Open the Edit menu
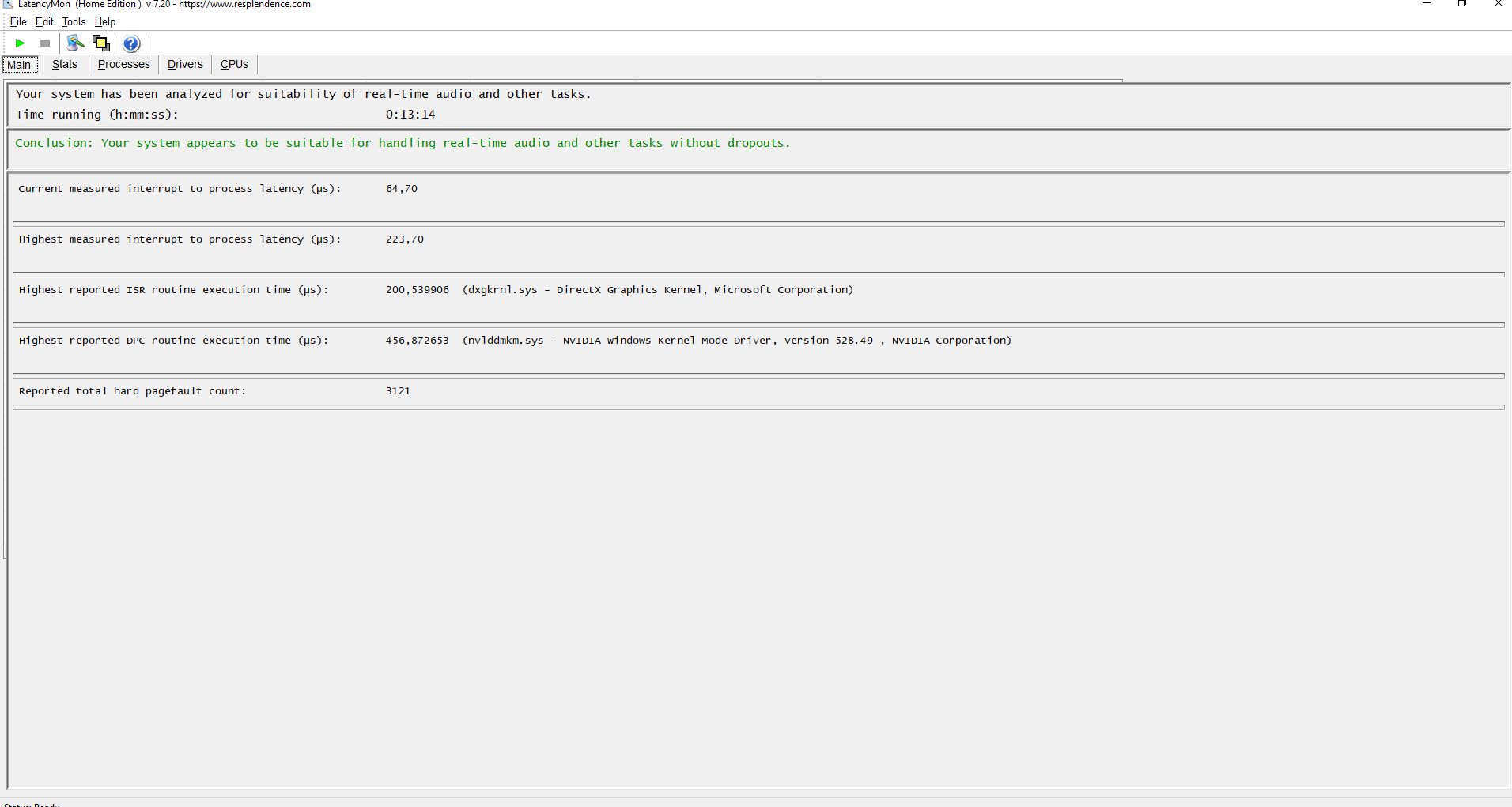This screenshot has width=1512, height=807. coord(44,22)
